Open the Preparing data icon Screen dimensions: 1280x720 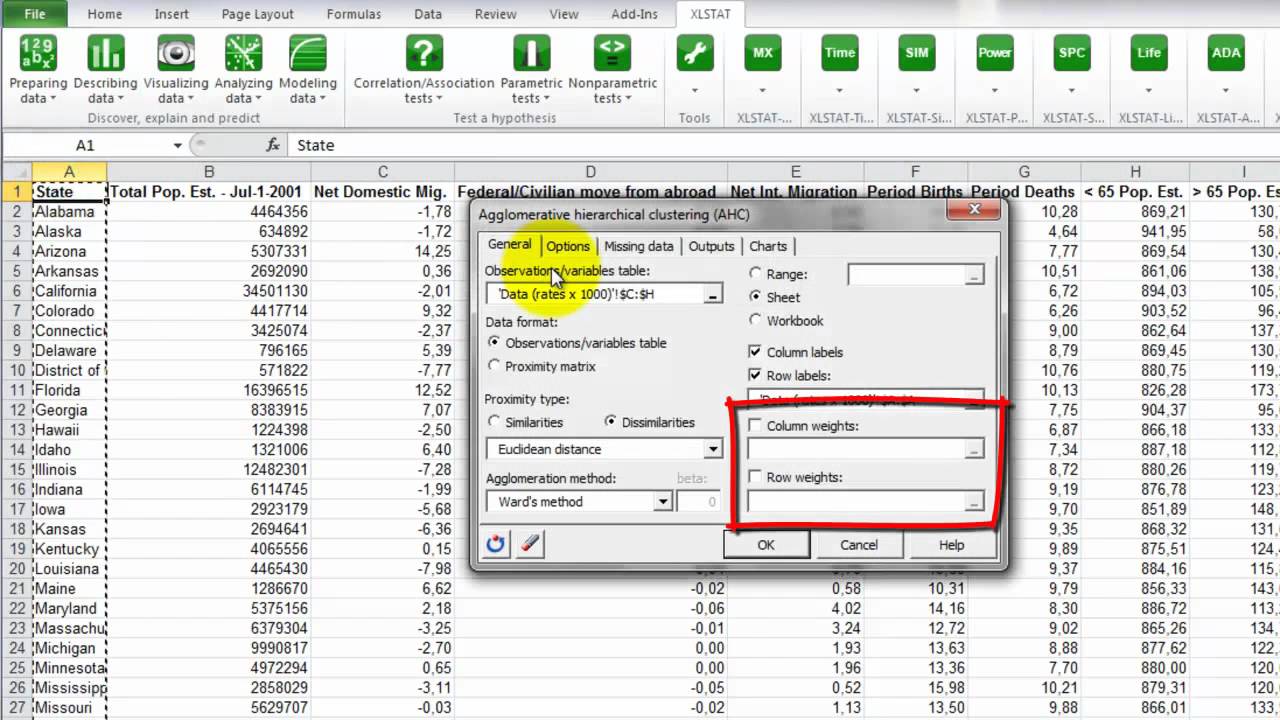[x=38, y=53]
